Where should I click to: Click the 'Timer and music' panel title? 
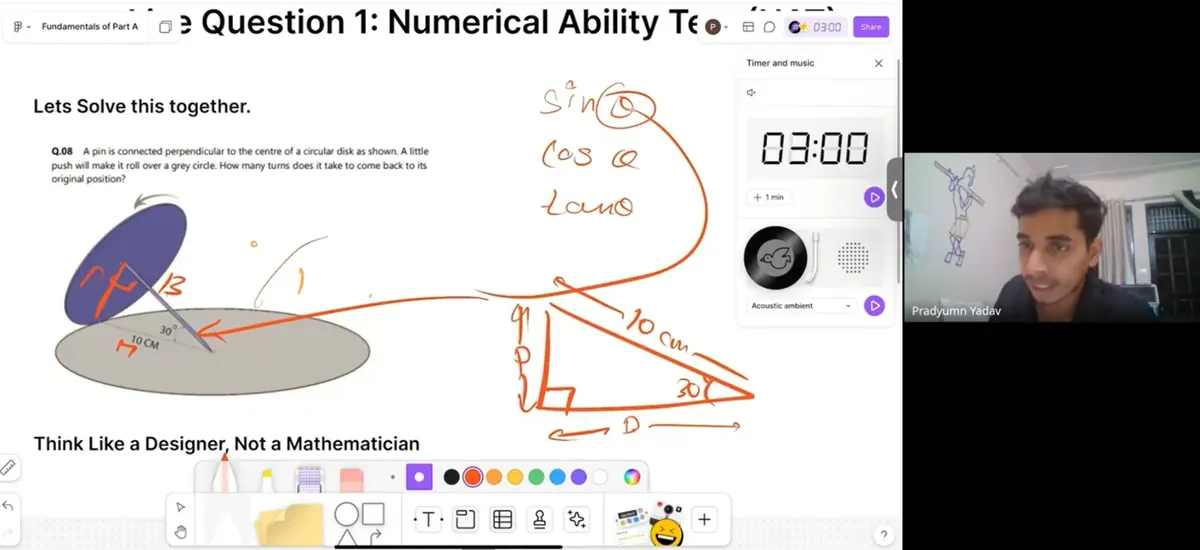pyautogui.click(x=780, y=63)
